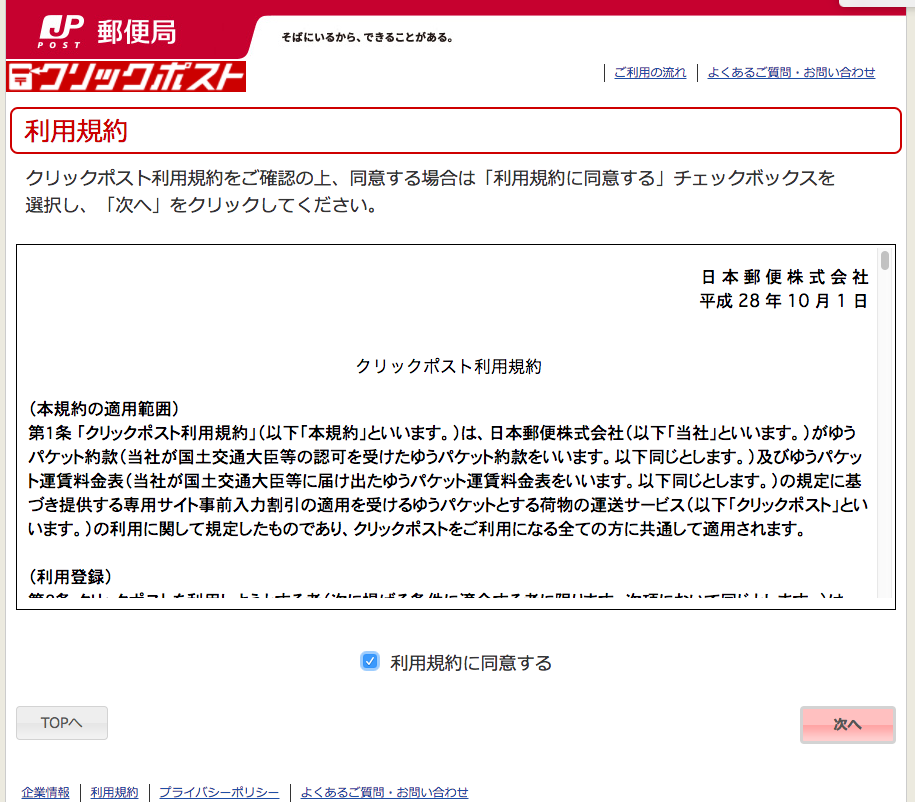This screenshot has width=915, height=802.
Task: Click the terms box scrollbar thumb
Action: [885, 260]
